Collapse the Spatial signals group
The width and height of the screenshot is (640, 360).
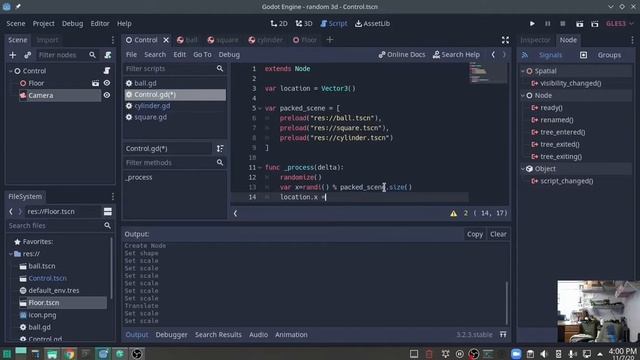pos(523,71)
